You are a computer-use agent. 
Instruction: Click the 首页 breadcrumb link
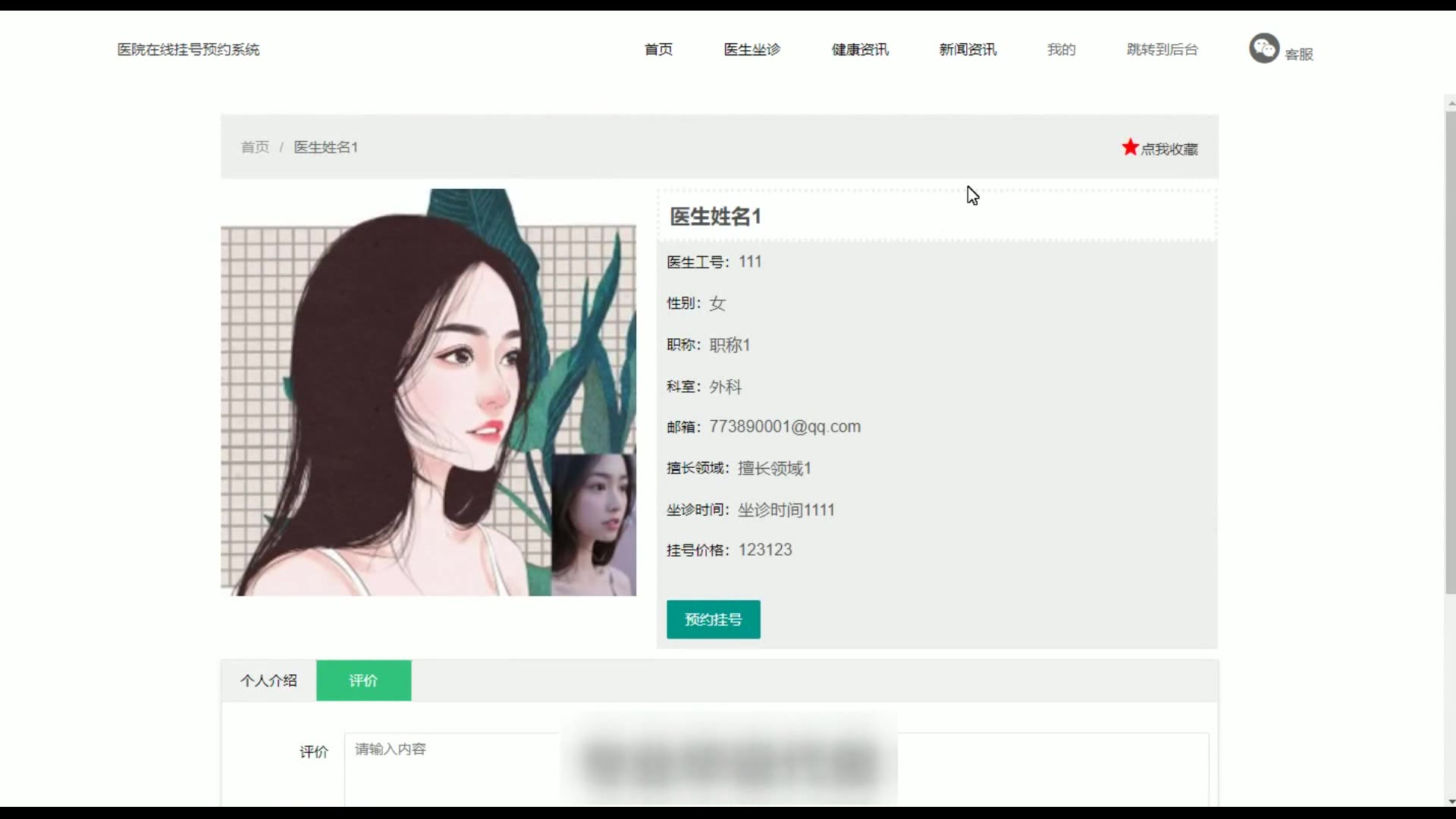(255, 147)
